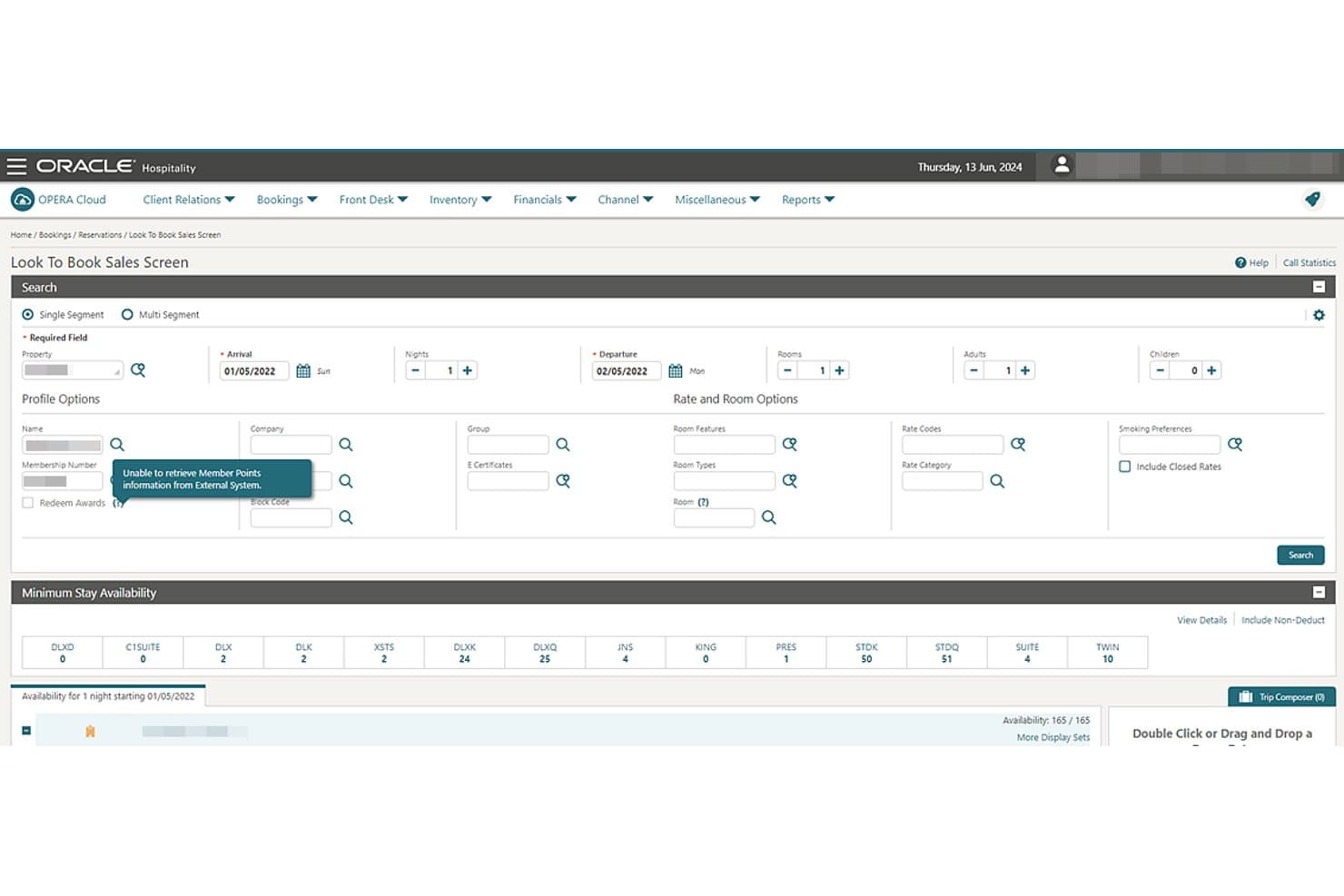The height and width of the screenshot is (896, 1344).
Task: Open Trip Composer button
Action: 1281,696
